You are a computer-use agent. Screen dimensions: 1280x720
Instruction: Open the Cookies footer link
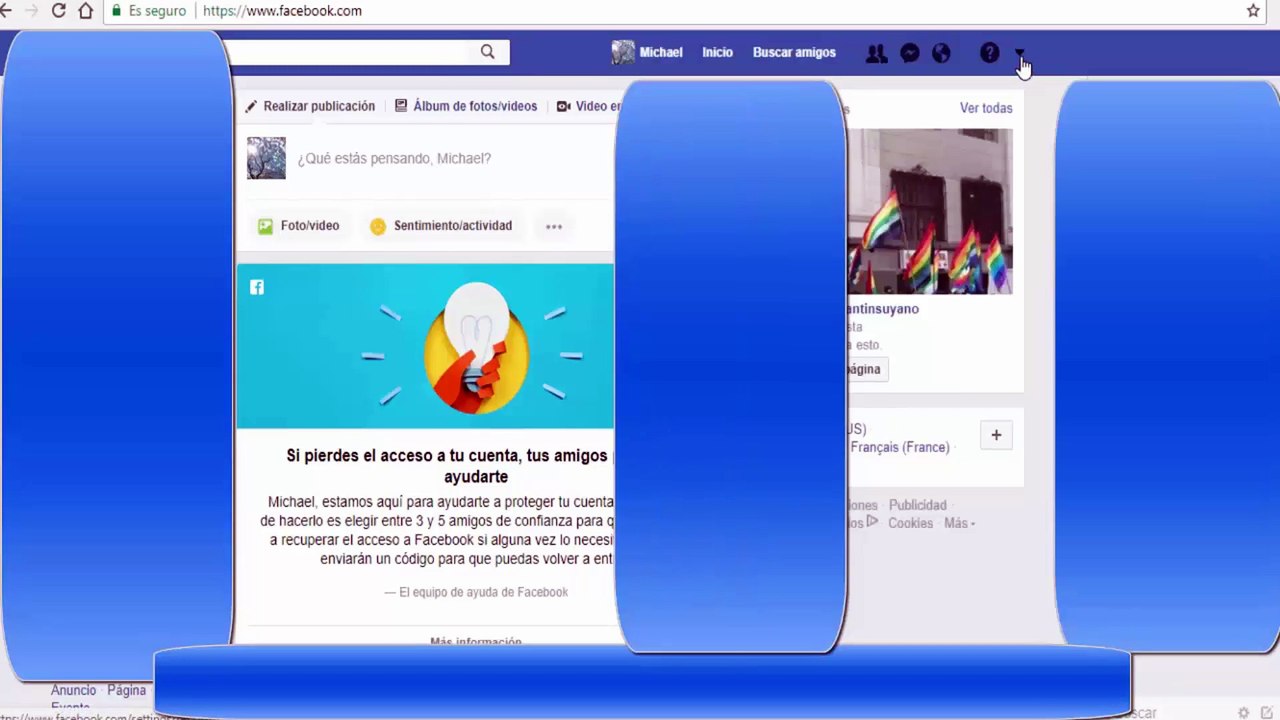(910, 523)
